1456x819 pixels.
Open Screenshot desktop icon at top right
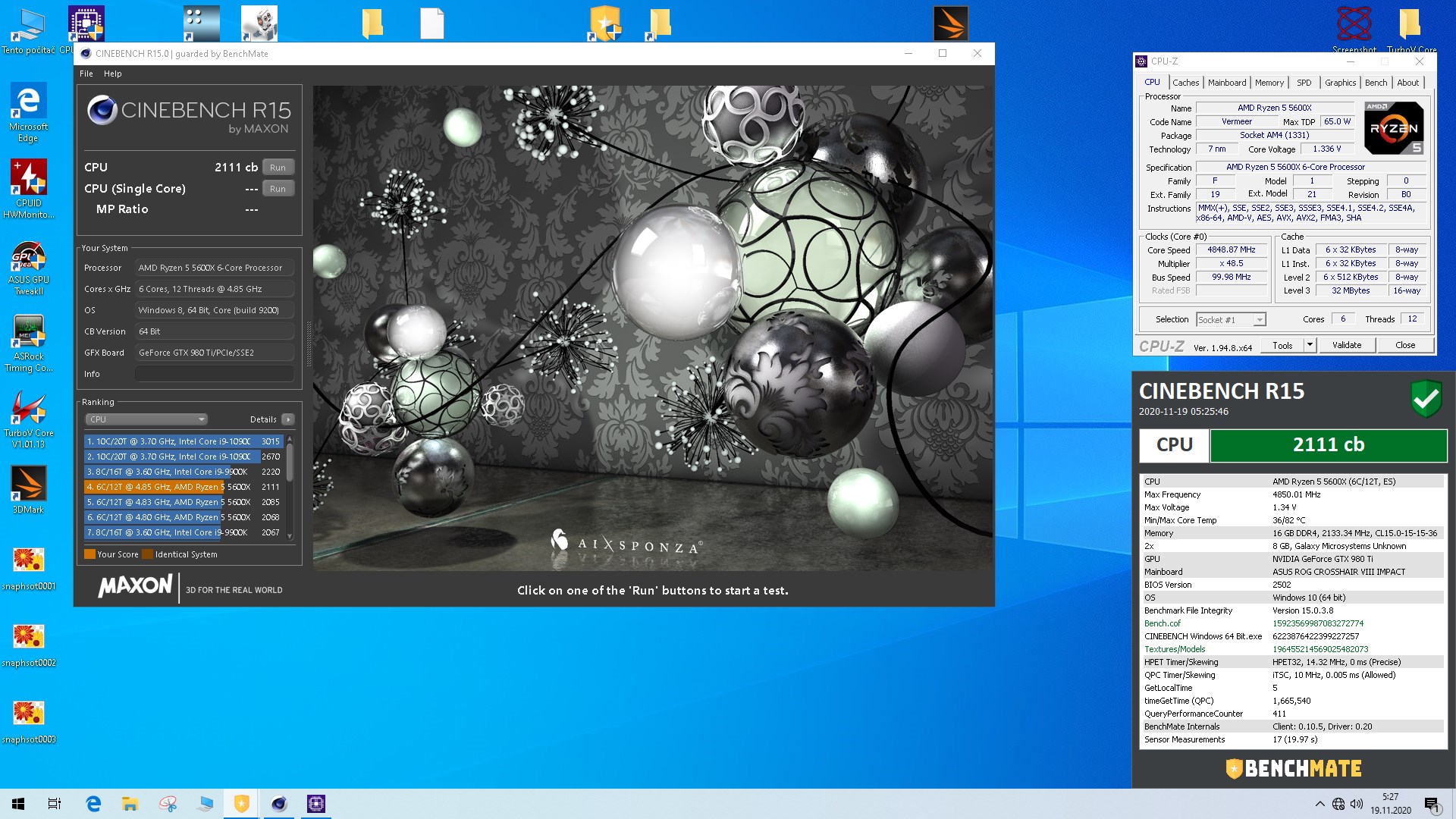pyautogui.click(x=1354, y=30)
